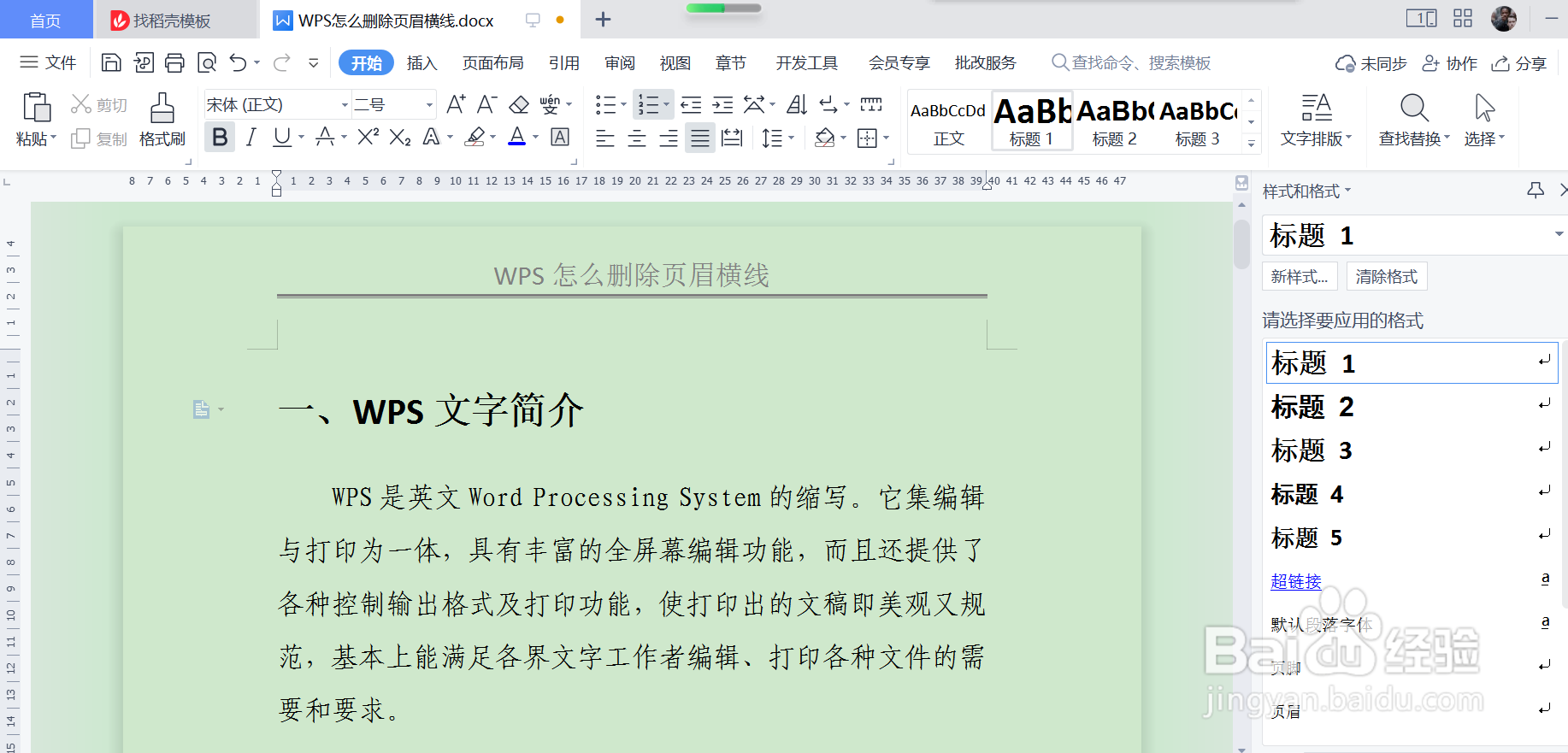
Task: Expand the Styles and Formatting panel menu
Action: (x=1349, y=191)
